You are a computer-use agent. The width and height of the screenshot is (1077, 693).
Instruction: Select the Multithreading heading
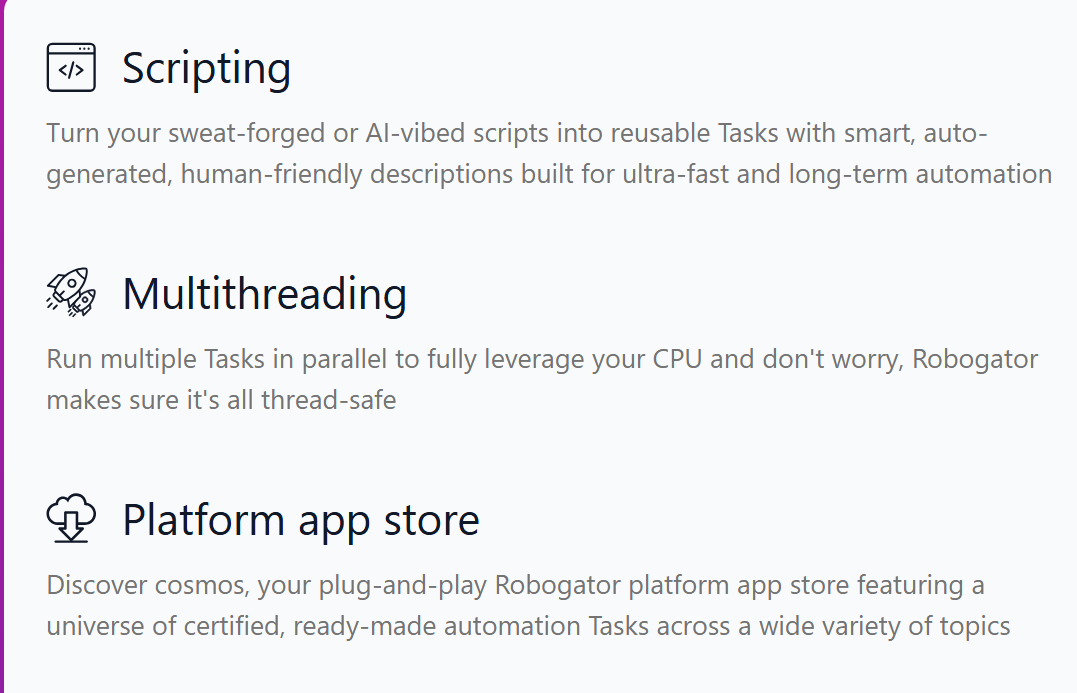(x=264, y=294)
